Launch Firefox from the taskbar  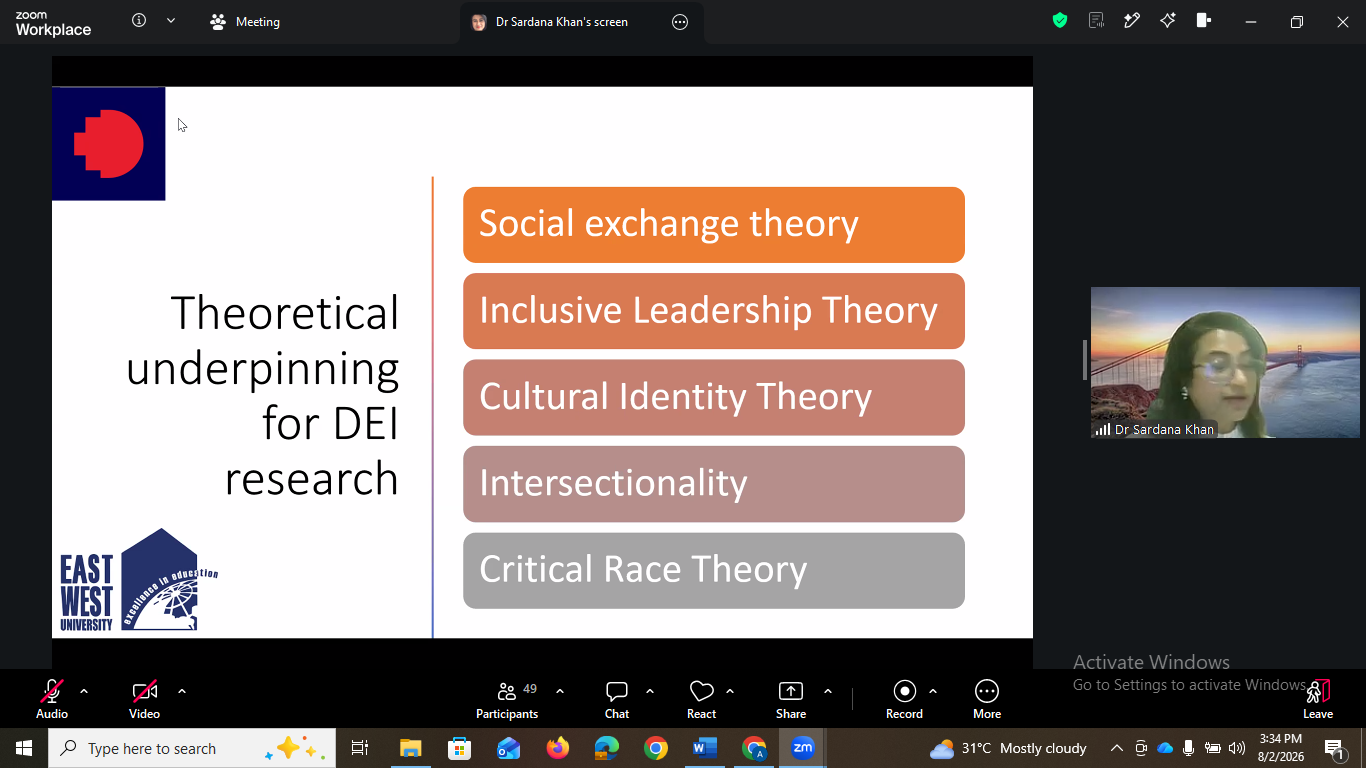tap(558, 748)
